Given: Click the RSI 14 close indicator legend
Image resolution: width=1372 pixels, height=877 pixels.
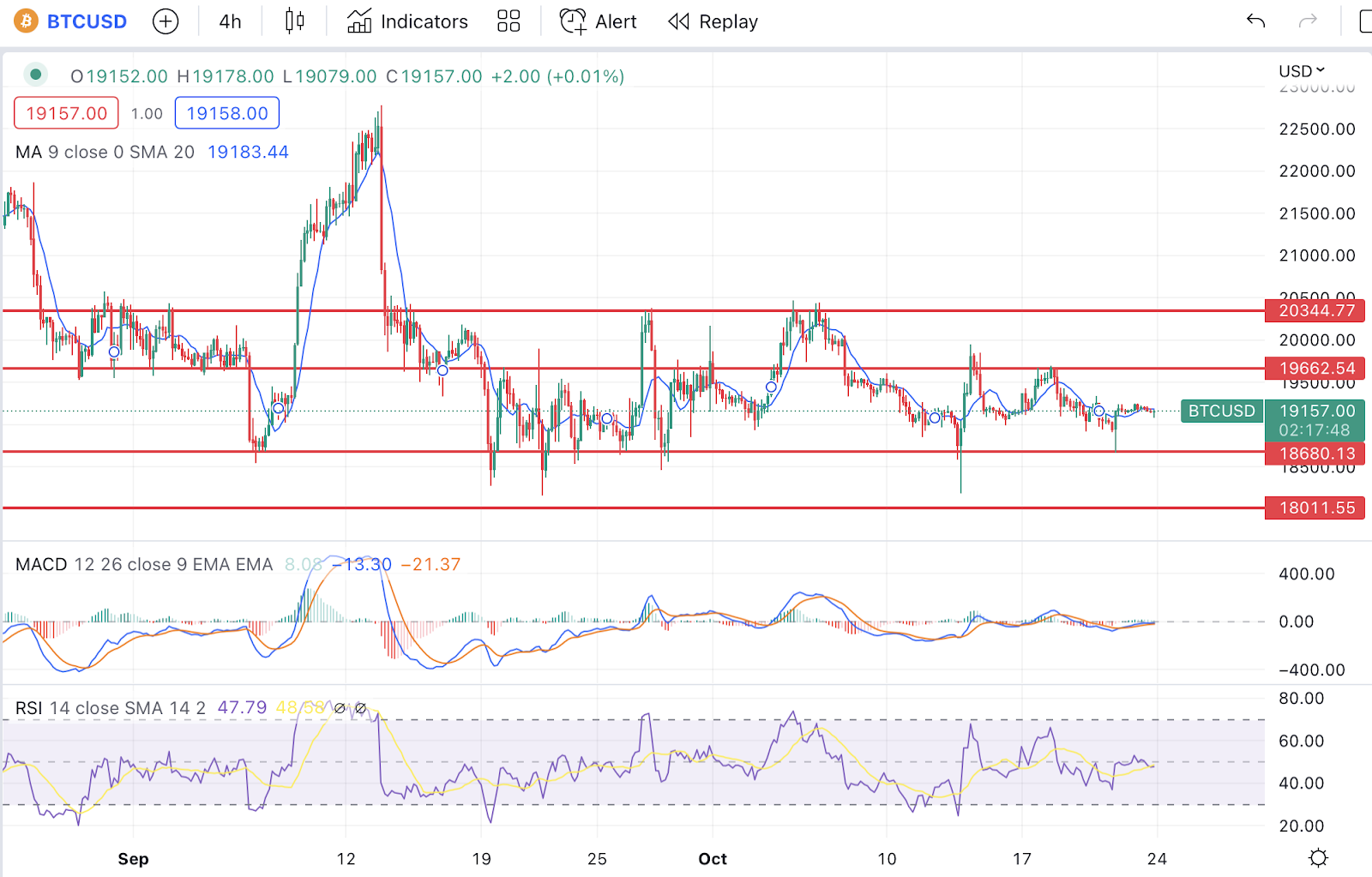Looking at the screenshot, I should (111, 708).
